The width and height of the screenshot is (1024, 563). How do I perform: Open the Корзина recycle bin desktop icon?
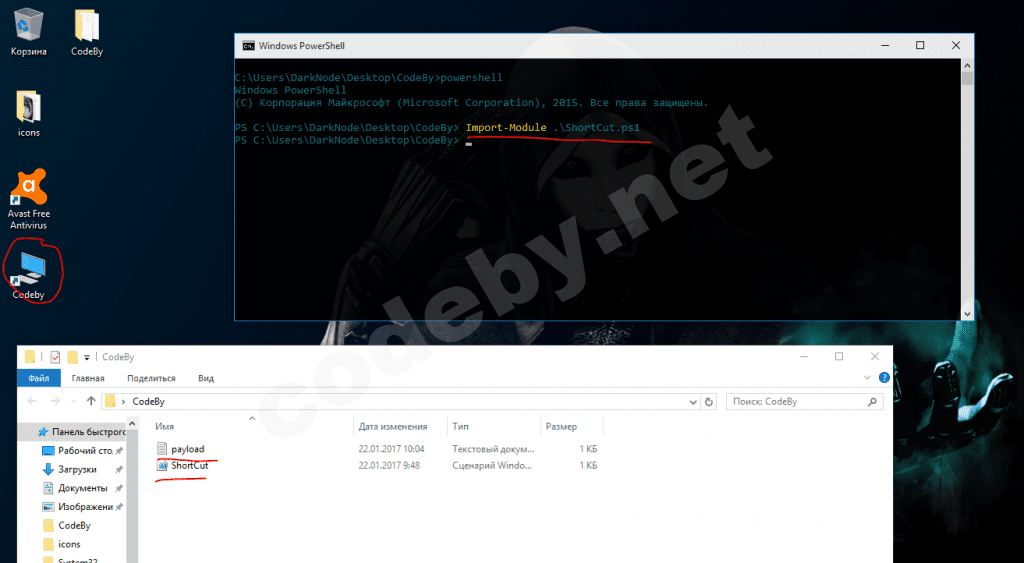28,33
